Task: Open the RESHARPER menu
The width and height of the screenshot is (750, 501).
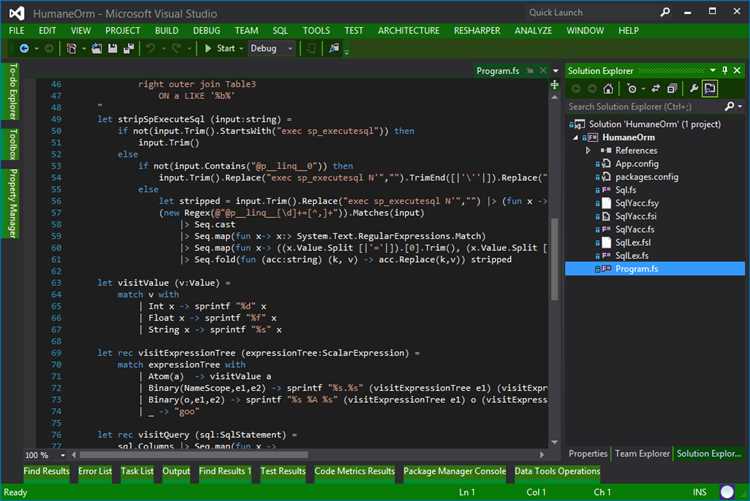Action: coord(477,31)
